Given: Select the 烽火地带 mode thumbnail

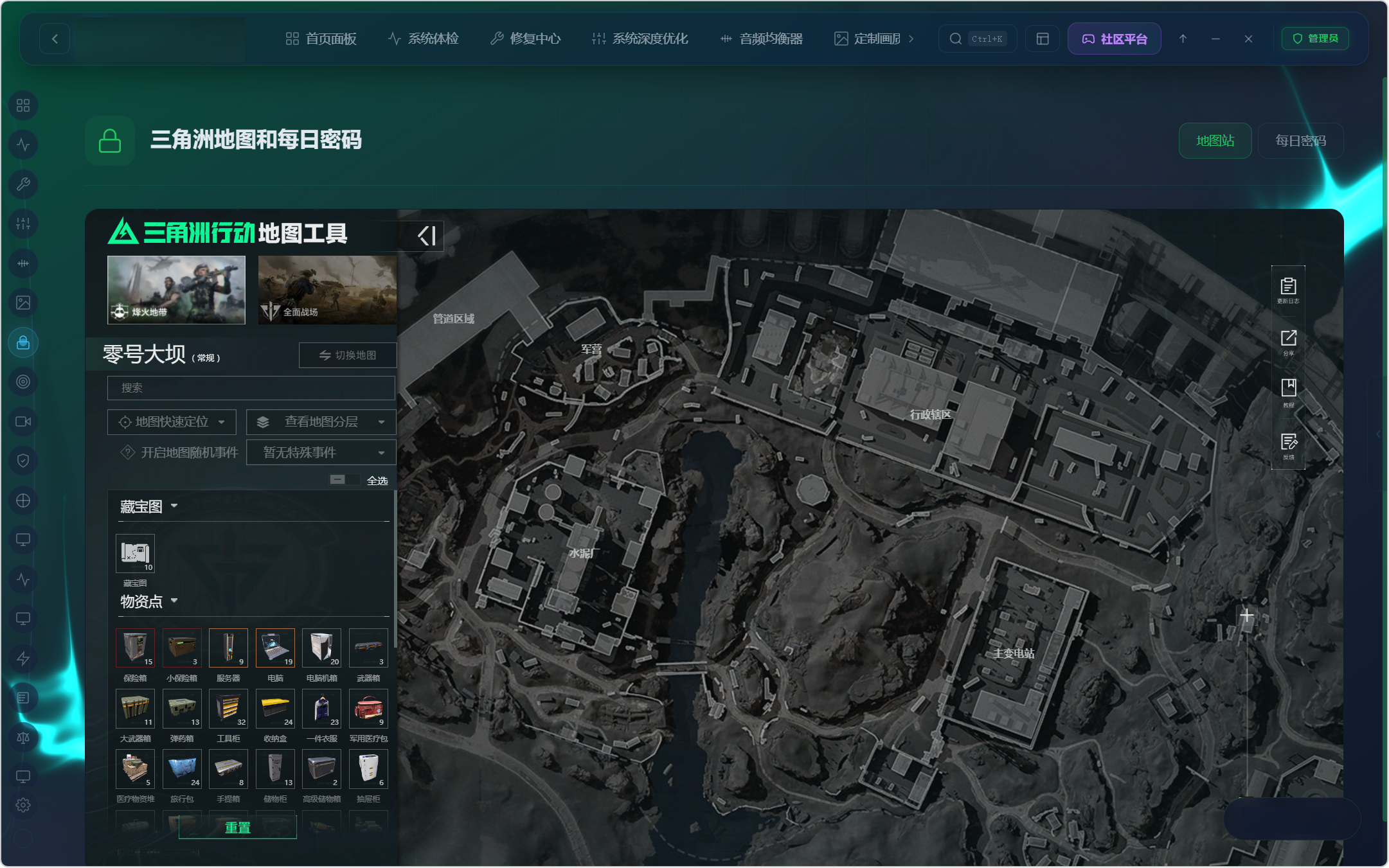Looking at the screenshot, I should click(176, 290).
